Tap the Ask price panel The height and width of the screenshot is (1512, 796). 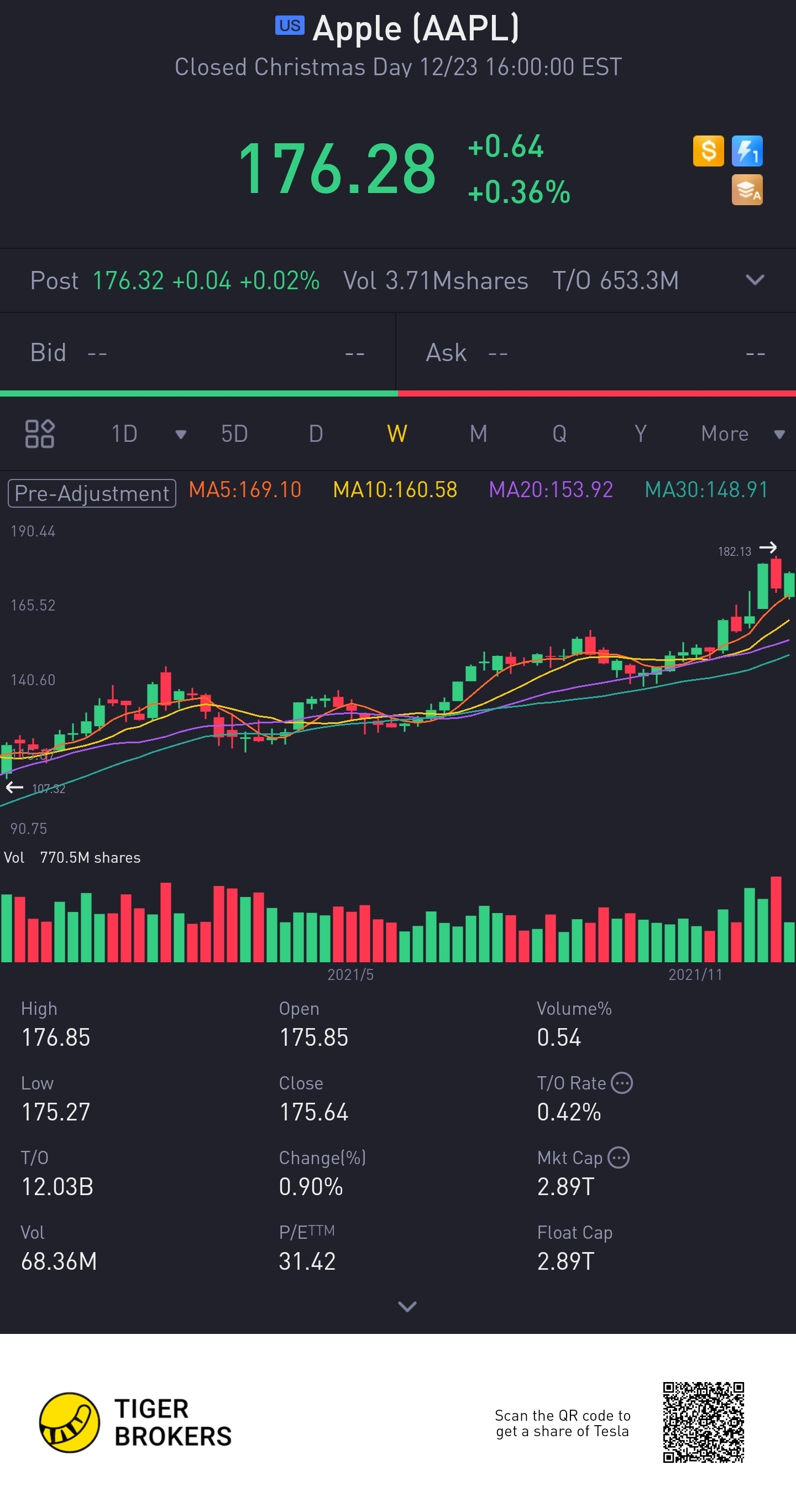coord(596,352)
